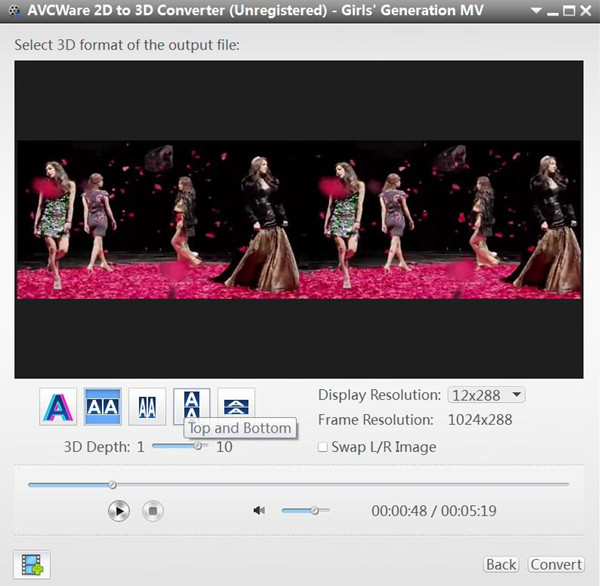Click the AVCWare app icon in title bar
The width and height of the screenshot is (600, 586).
(x=15, y=10)
